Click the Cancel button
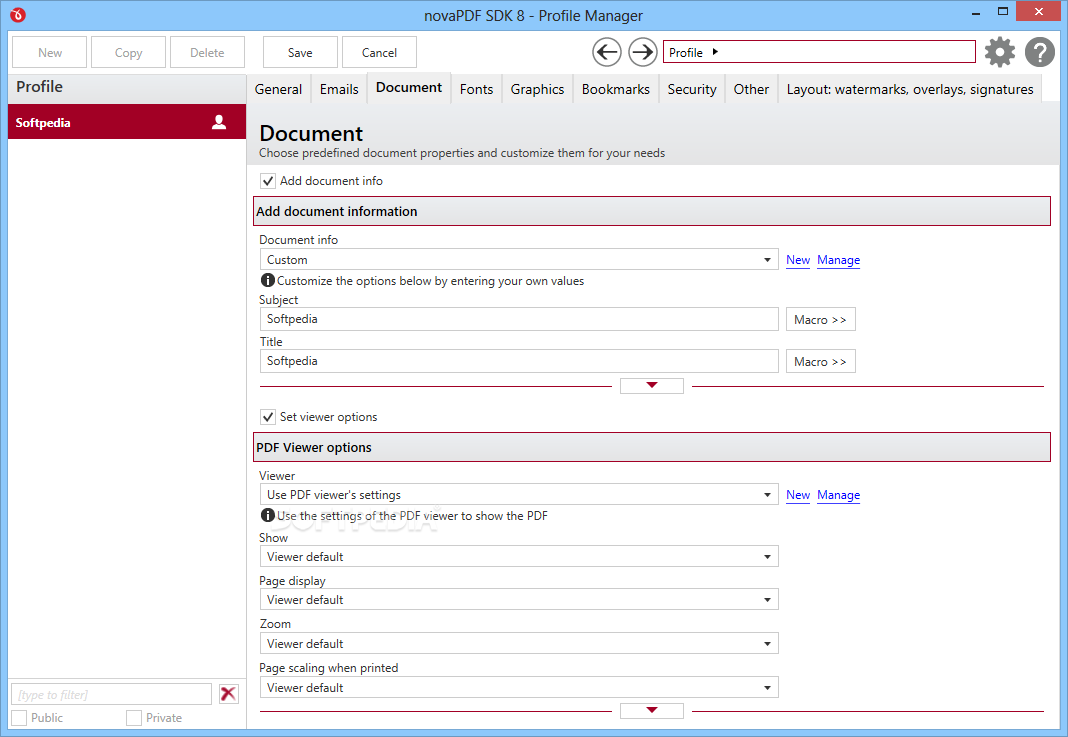 [379, 52]
